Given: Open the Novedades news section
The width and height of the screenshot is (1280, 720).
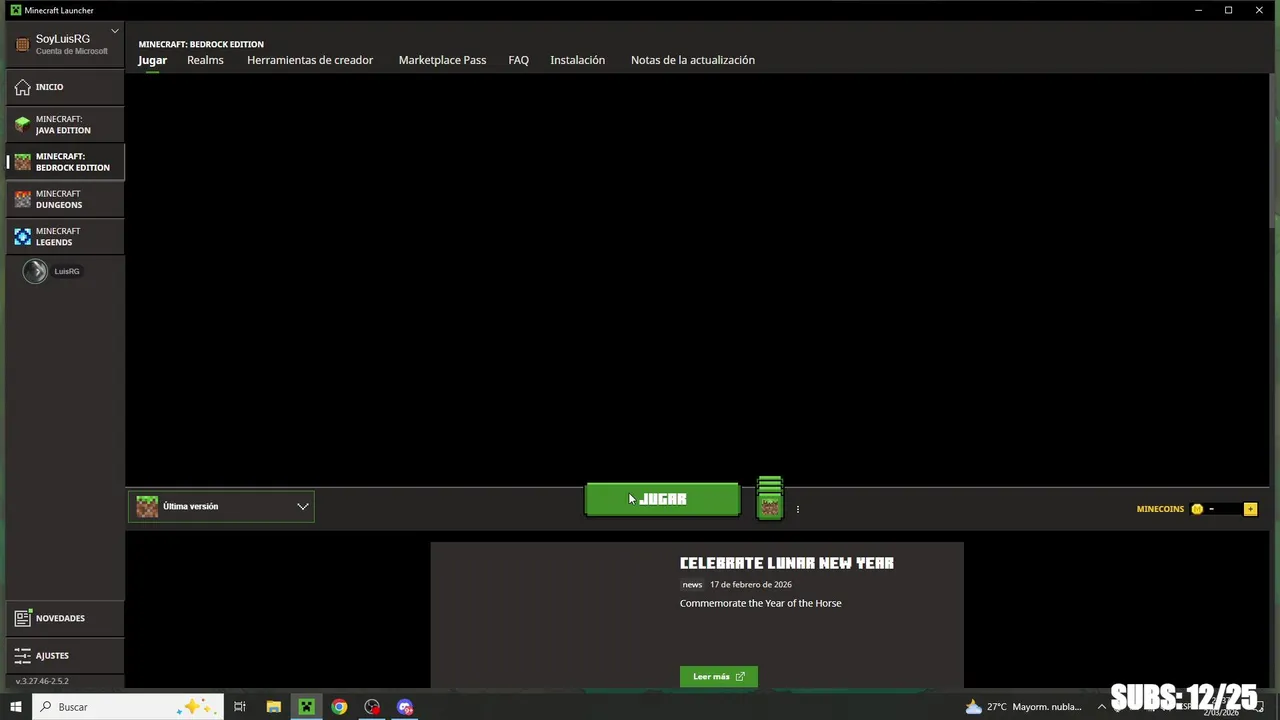Looking at the screenshot, I should [65, 618].
